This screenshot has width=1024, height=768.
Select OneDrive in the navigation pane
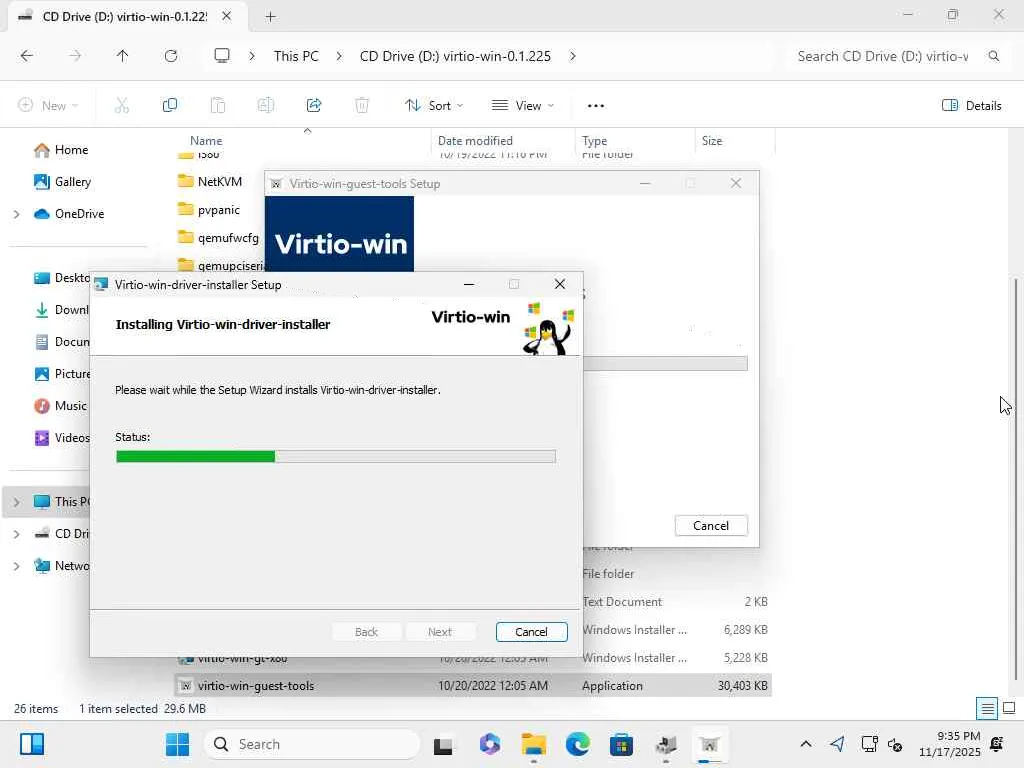69,214
